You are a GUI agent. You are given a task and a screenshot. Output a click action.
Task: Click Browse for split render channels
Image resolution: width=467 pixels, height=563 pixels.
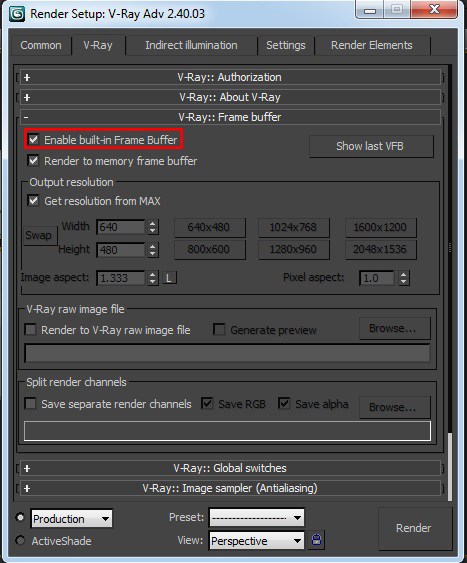pos(394,407)
